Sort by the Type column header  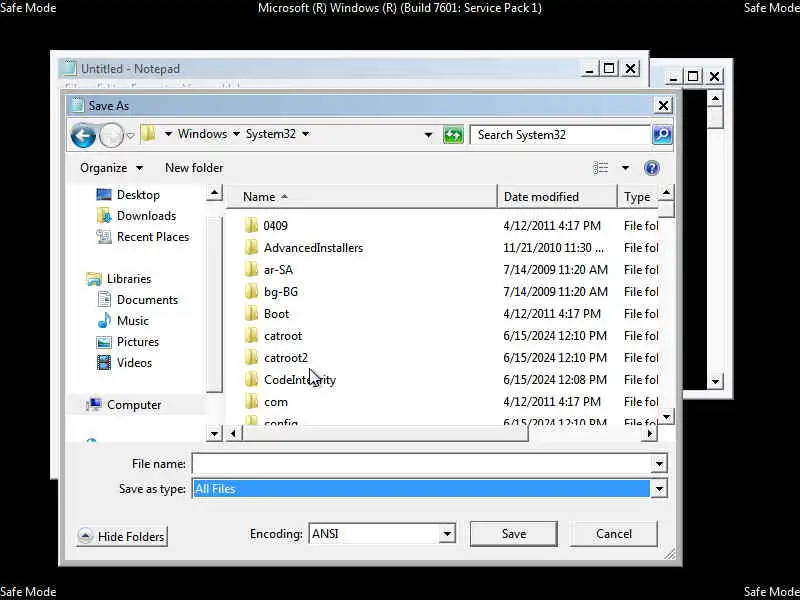click(637, 196)
